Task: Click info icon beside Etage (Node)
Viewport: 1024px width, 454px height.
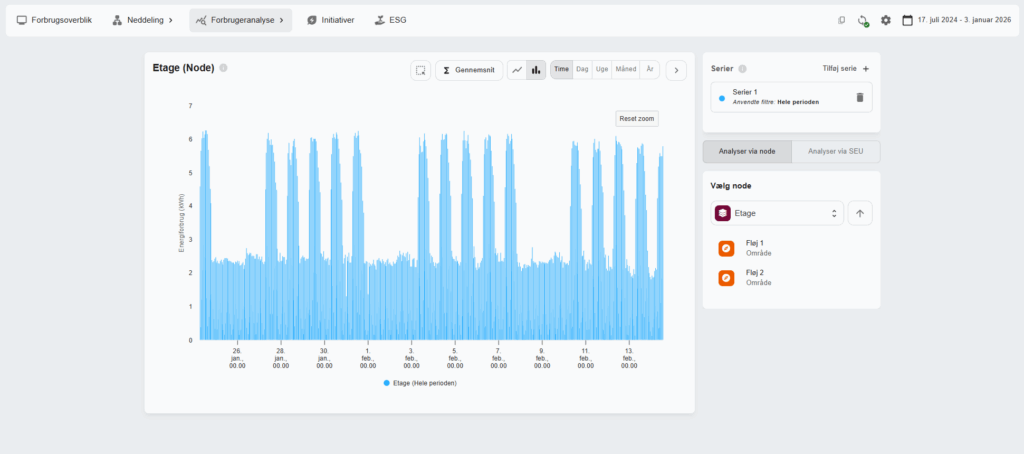Action: [x=223, y=68]
